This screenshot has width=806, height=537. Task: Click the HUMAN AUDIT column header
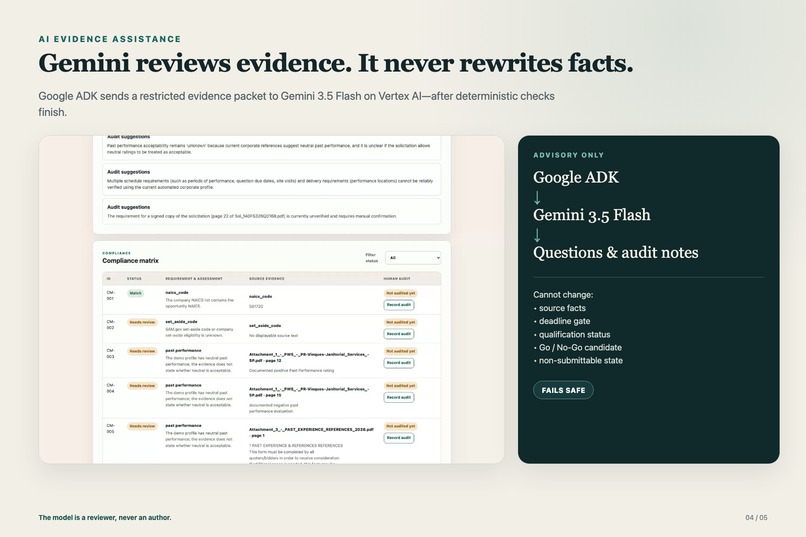[397, 279]
